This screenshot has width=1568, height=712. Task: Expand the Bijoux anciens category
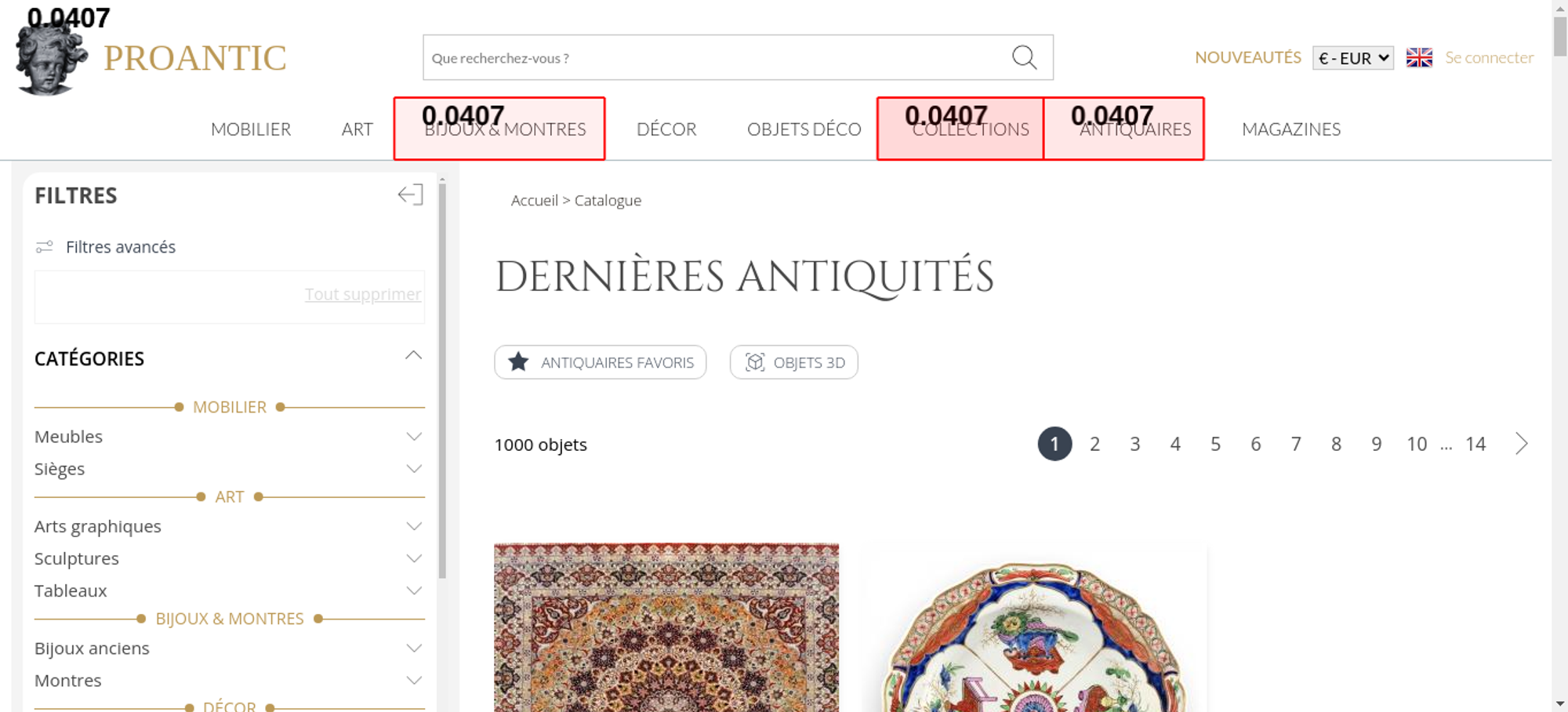point(414,648)
